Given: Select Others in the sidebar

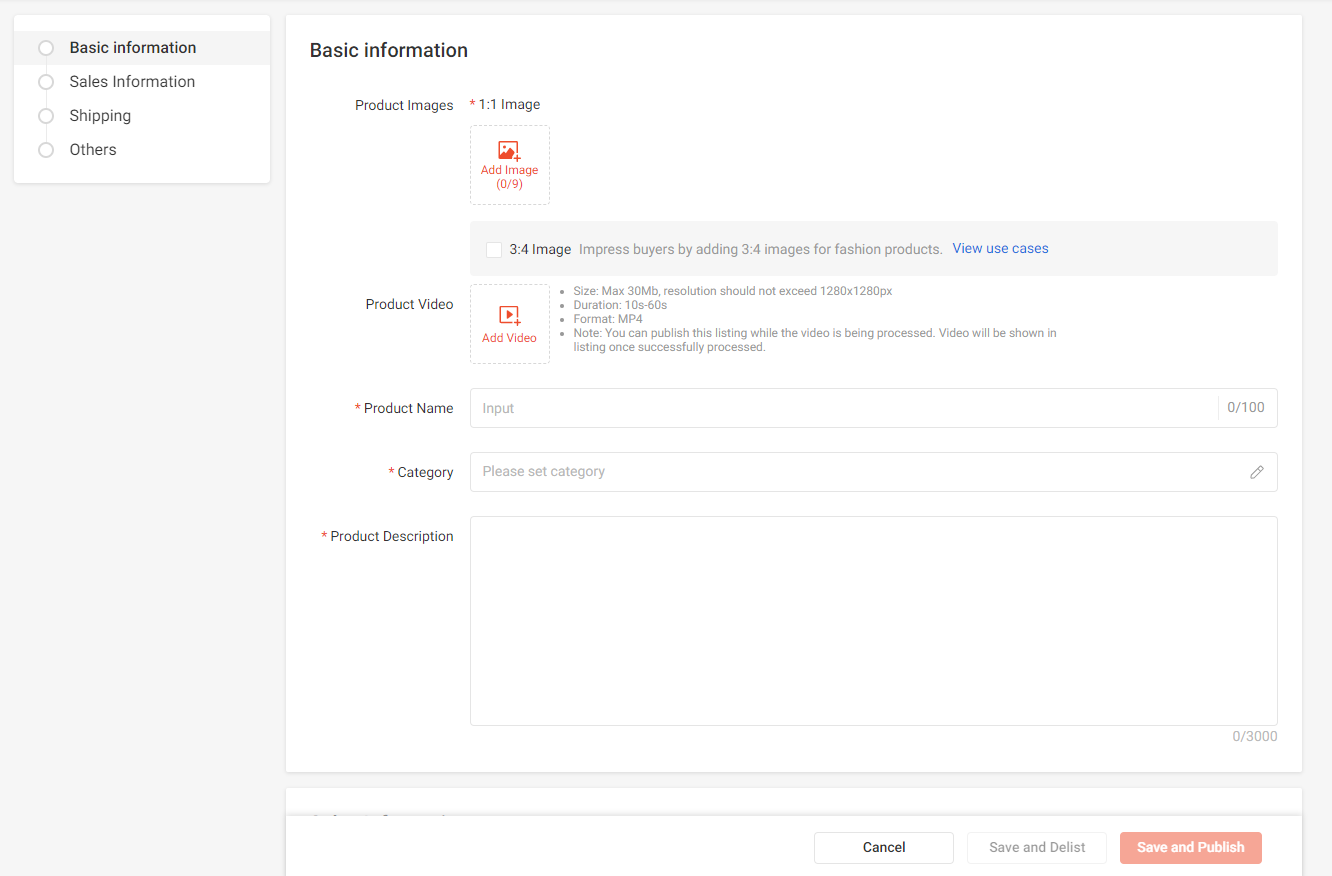Looking at the screenshot, I should pyautogui.click(x=93, y=150).
